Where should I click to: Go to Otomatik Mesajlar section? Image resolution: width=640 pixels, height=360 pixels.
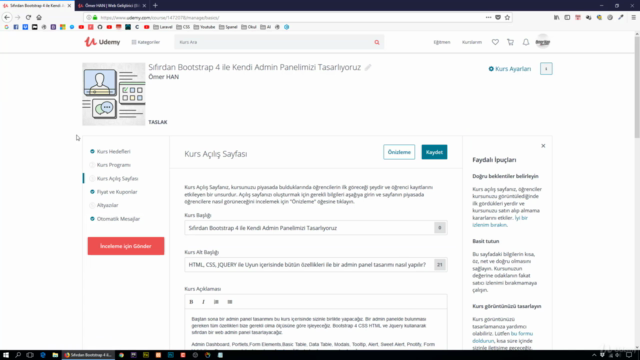click(x=118, y=219)
